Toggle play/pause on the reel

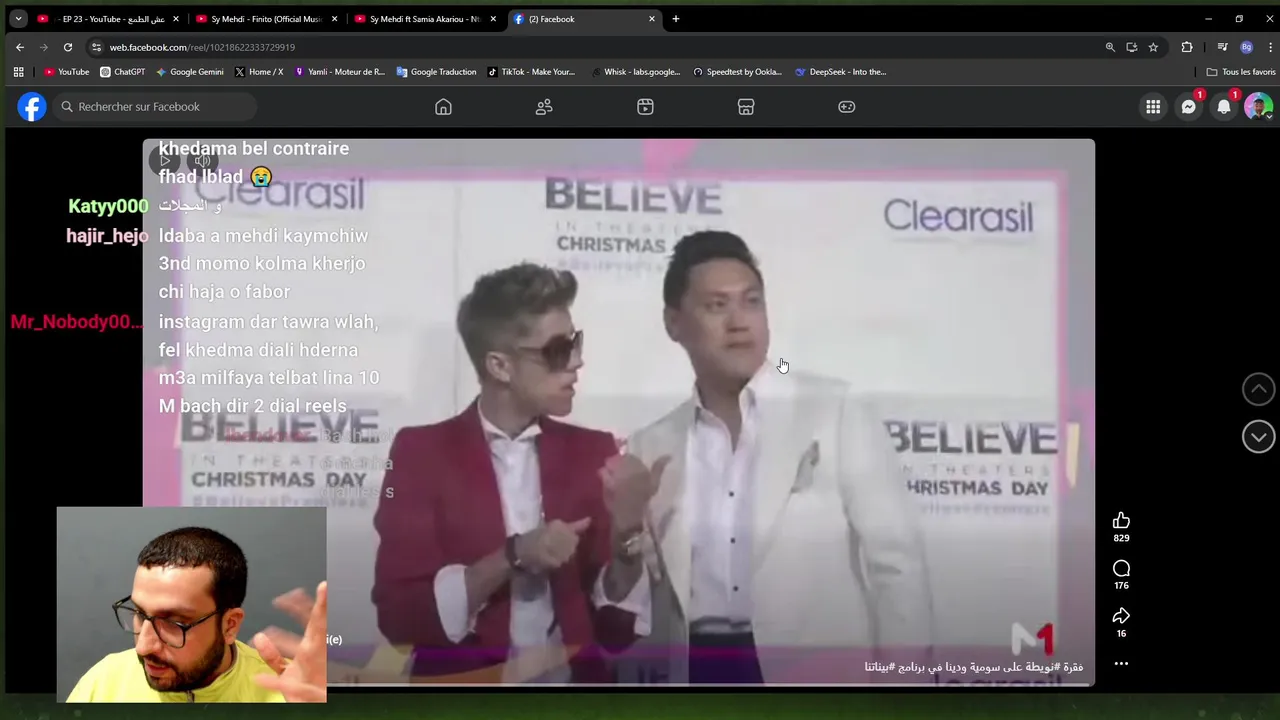click(x=165, y=160)
